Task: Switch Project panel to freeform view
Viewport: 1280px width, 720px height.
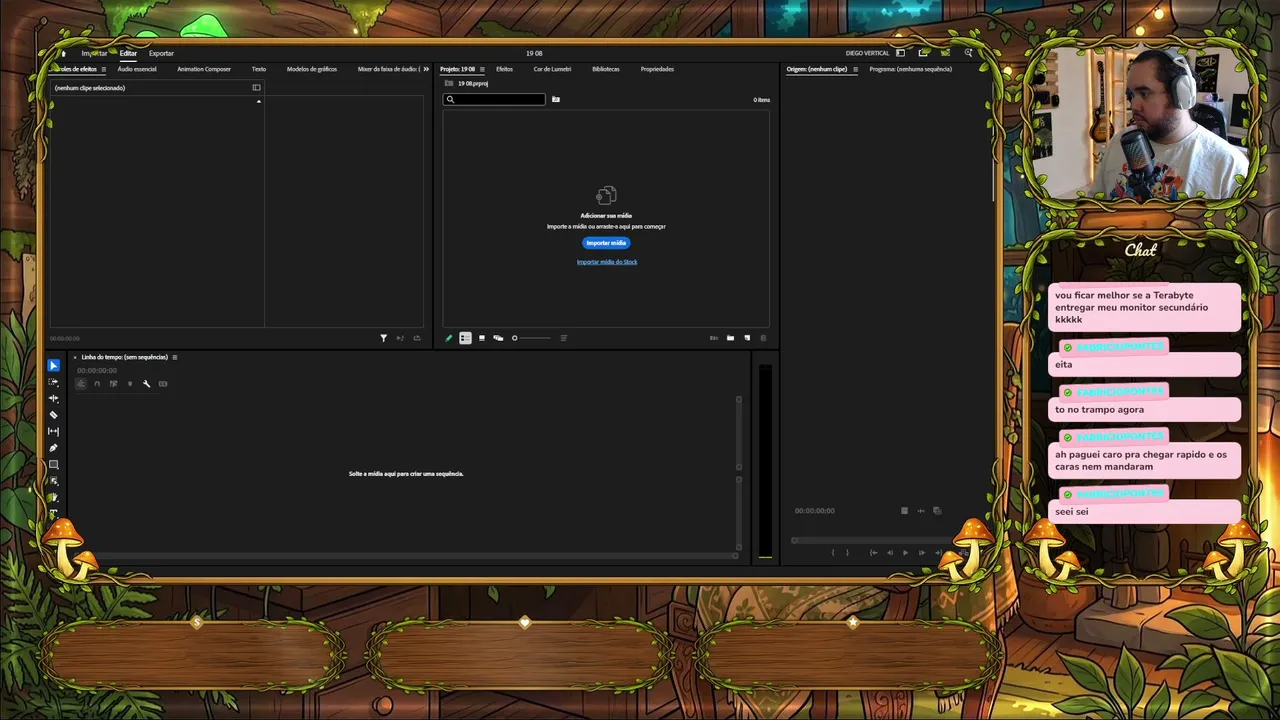Action: [498, 338]
